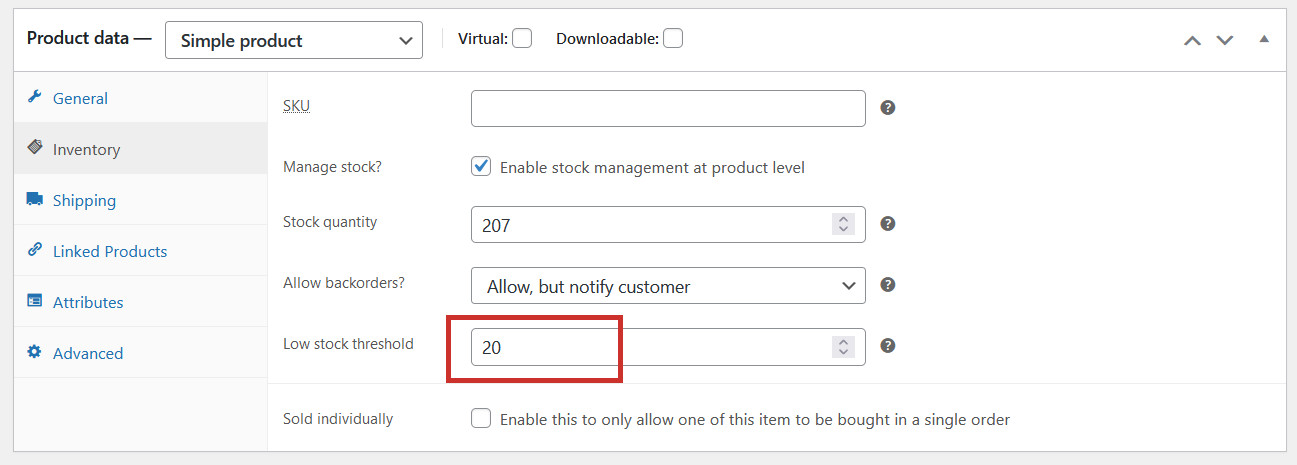Toggle the Virtual checkbox

pos(522,39)
